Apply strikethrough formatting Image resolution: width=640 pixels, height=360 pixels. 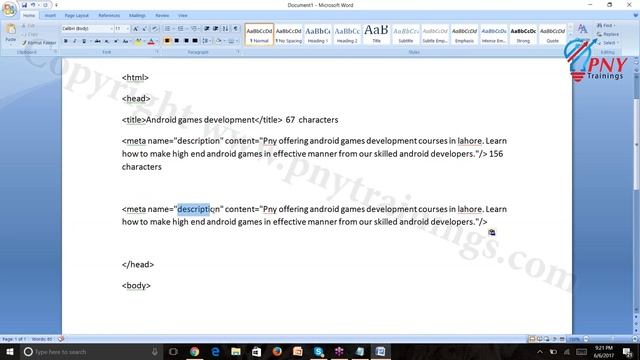98,41
